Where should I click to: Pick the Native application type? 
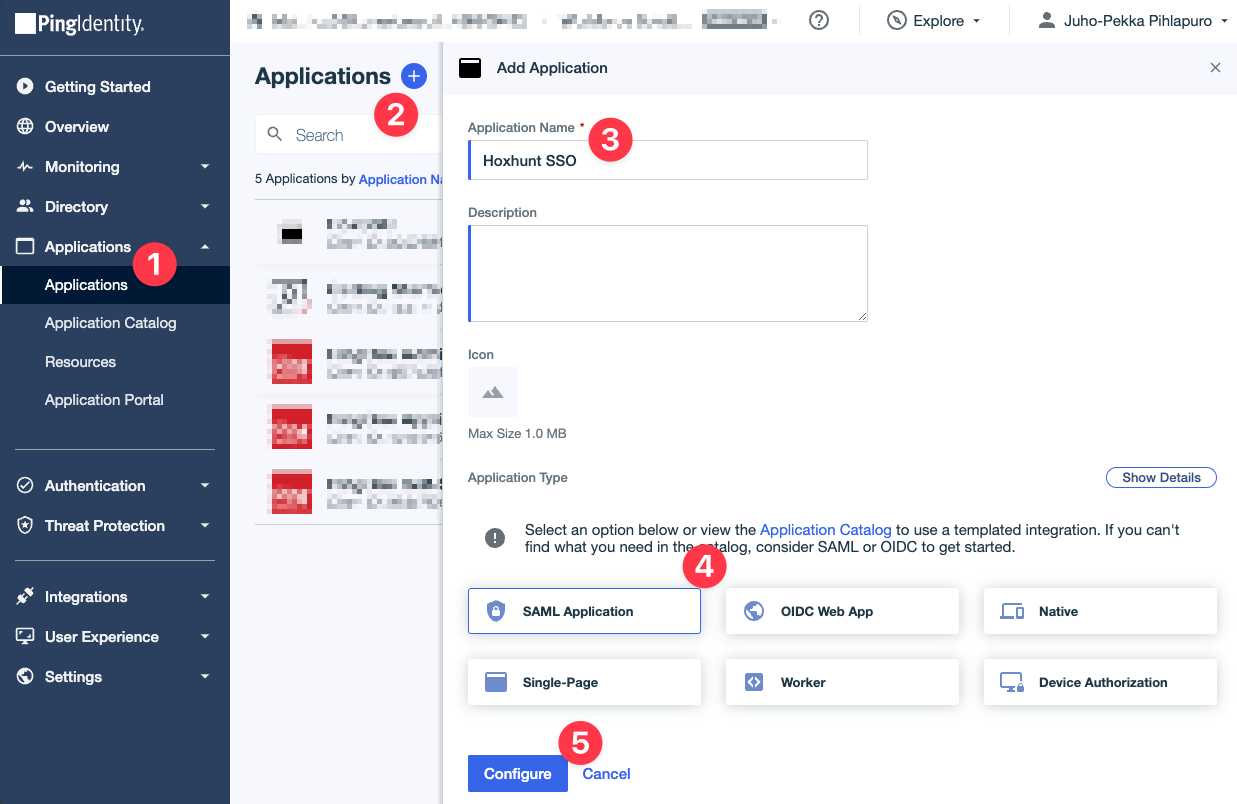point(1100,611)
